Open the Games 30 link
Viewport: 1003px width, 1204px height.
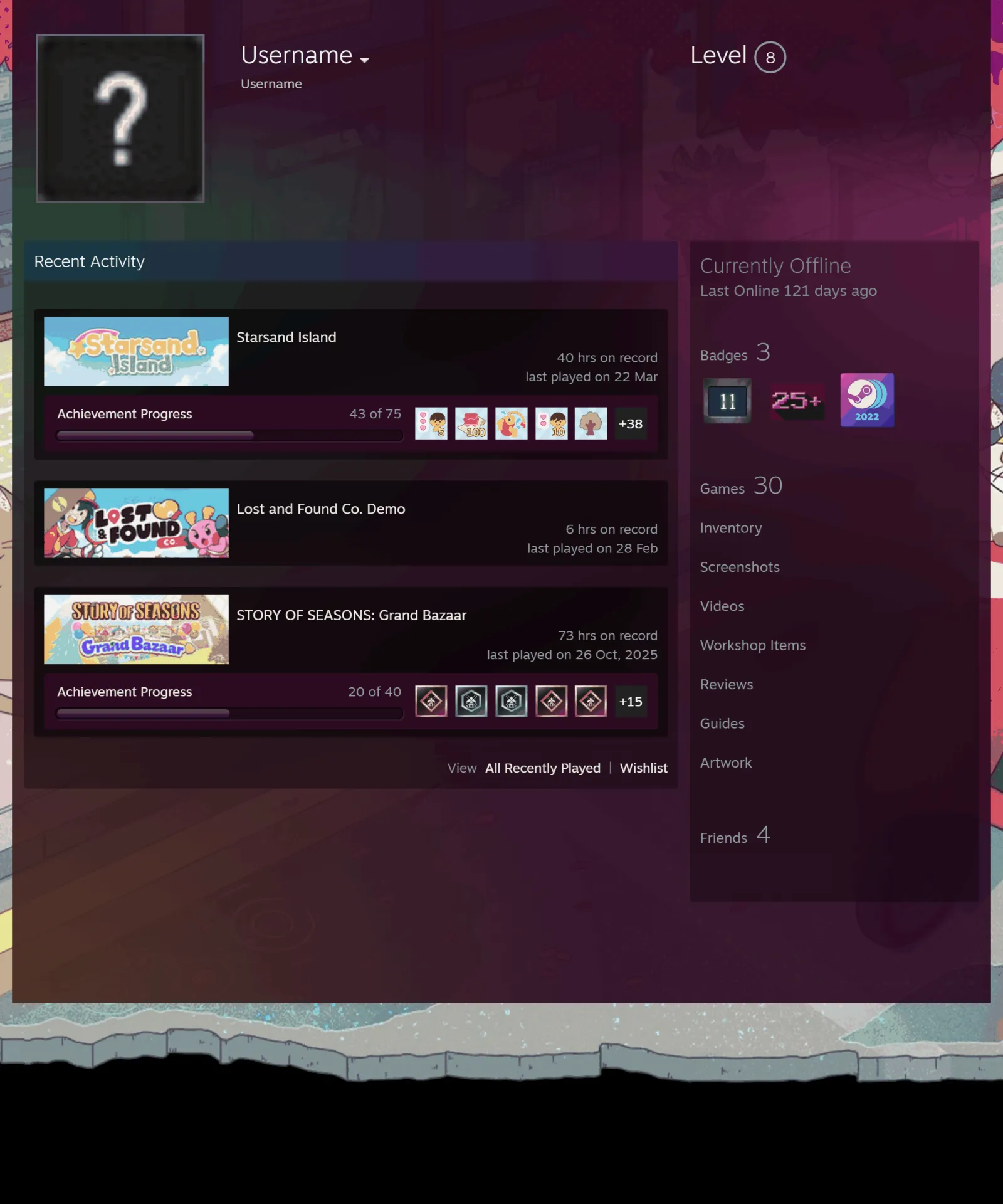(x=741, y=486)
